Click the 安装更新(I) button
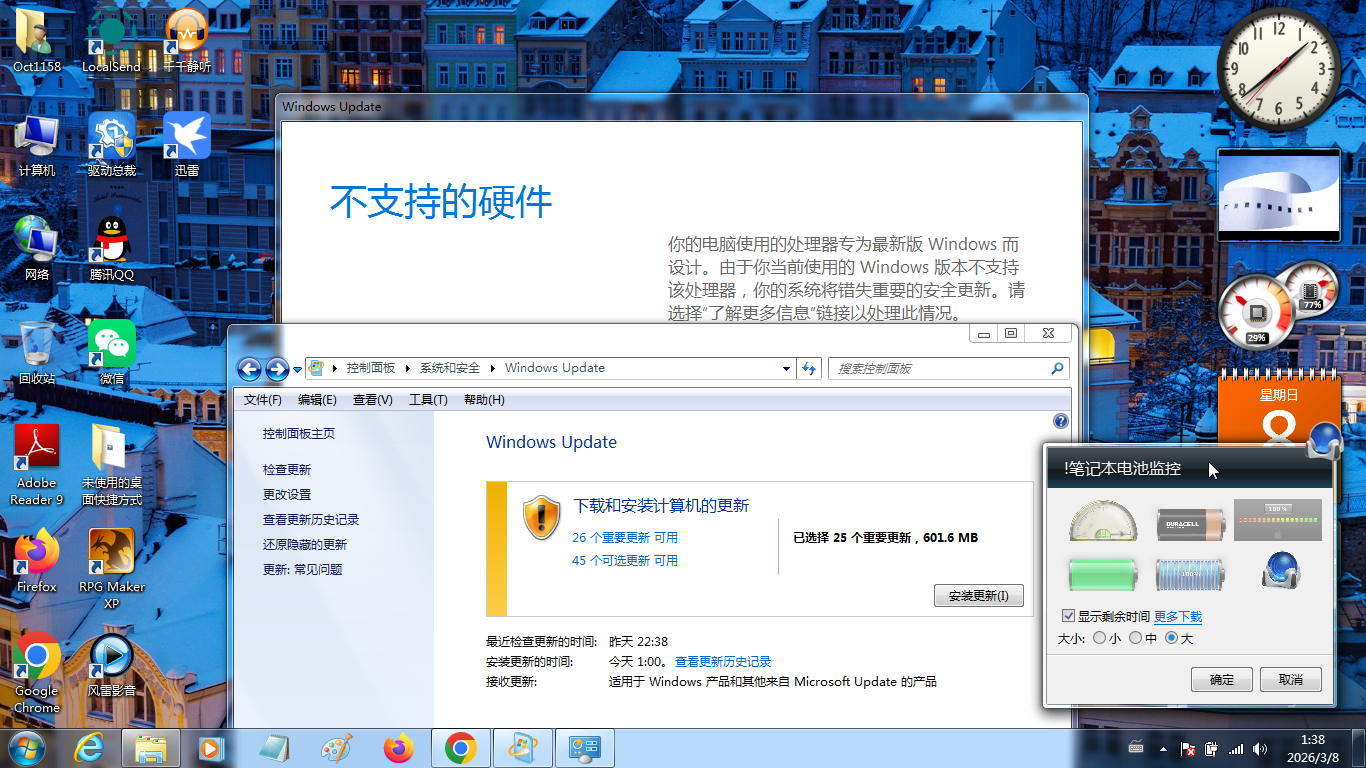1366x768 pixels. coord(978,595)
